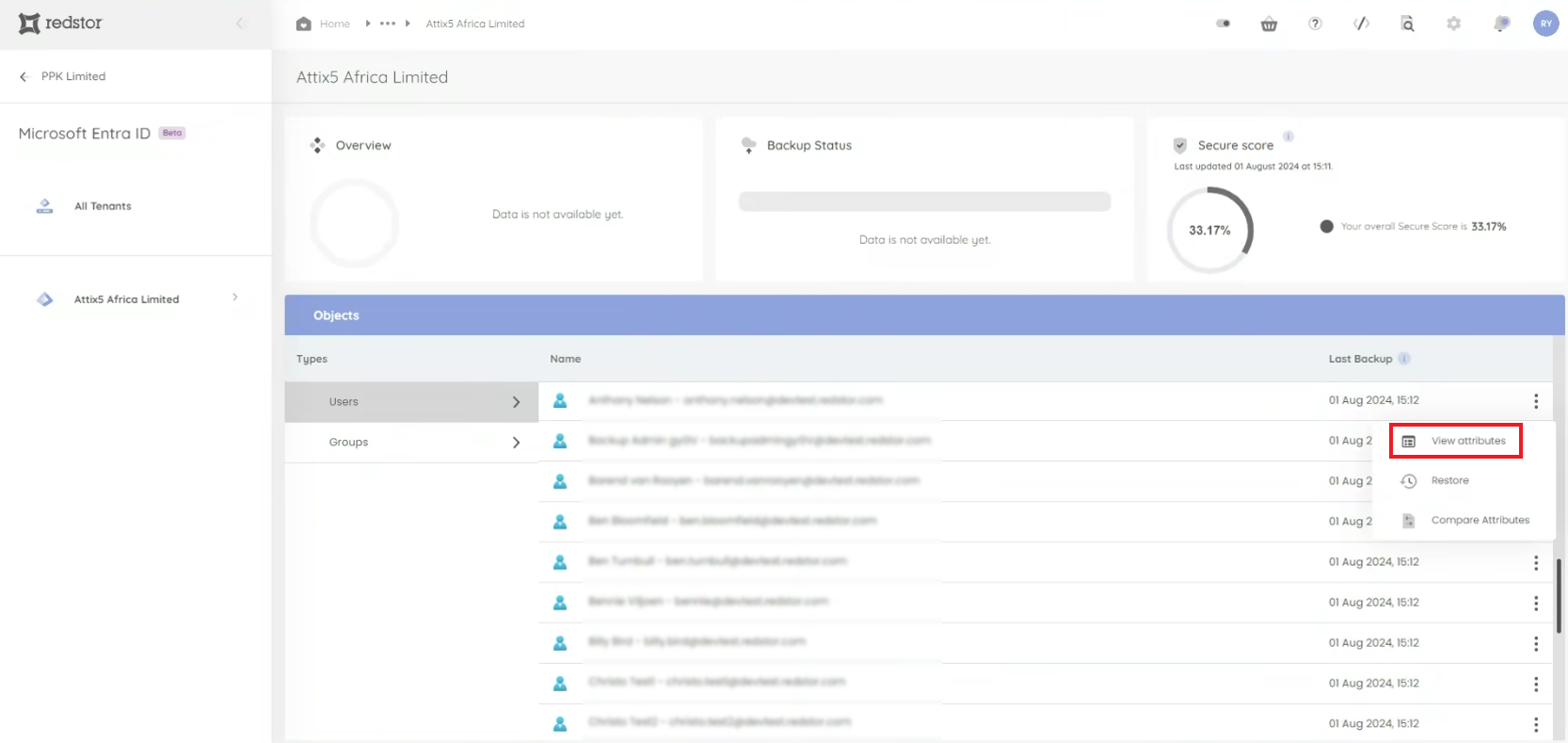Expand the breadcrumb ellipsis
This screenshot has width=1568, height=743.
pyautogui.click(x=388, y=24)
